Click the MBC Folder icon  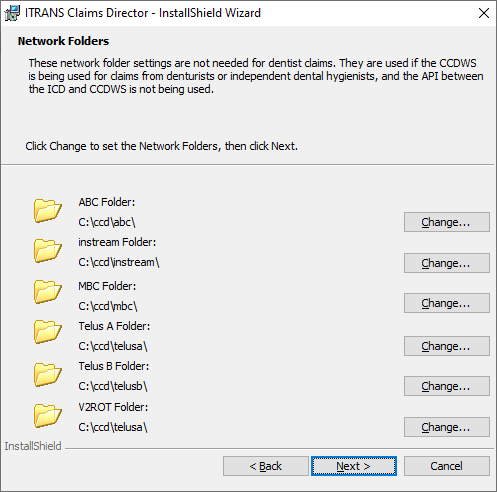48,292
